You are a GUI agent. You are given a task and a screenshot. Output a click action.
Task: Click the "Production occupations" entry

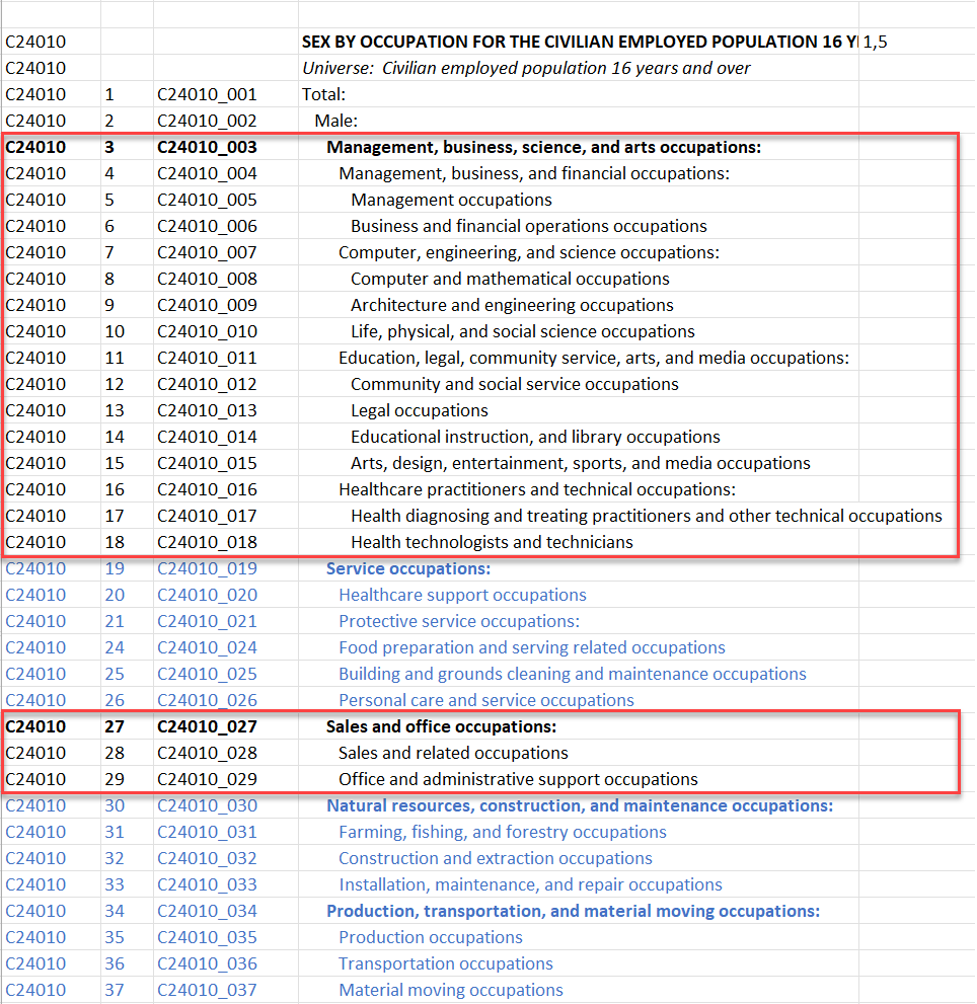click(x=430, y=937)
